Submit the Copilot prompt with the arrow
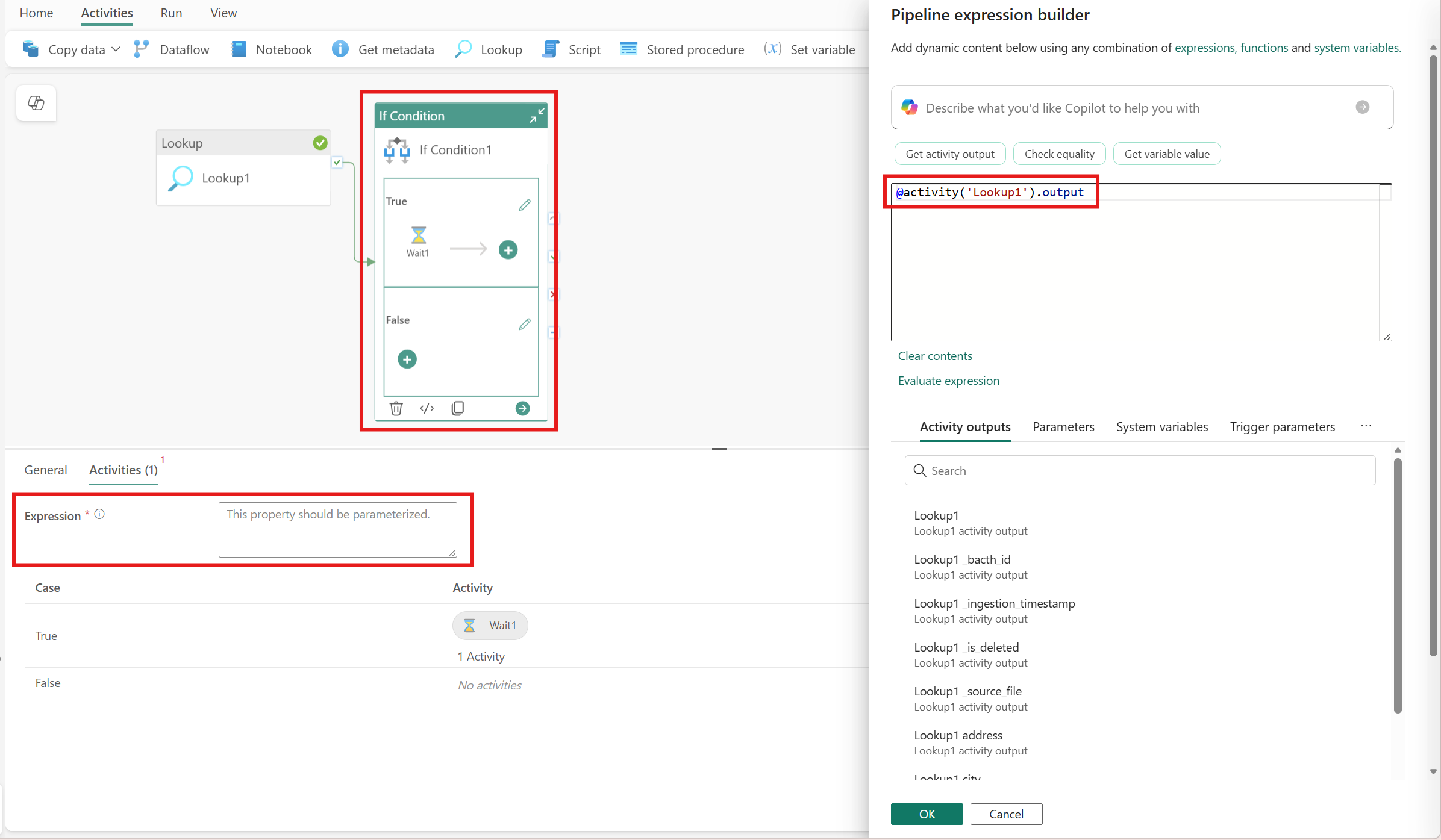 tap(1363, 107)
